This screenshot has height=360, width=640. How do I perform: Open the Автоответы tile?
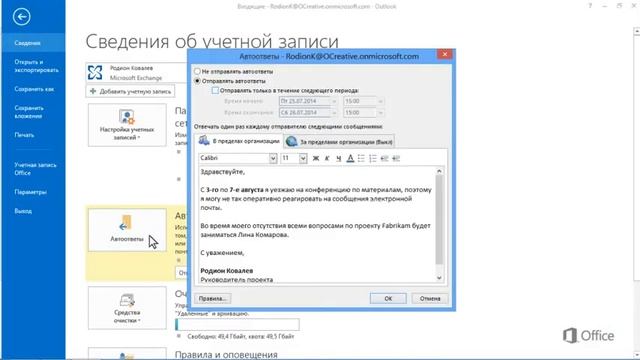[127, 230]
